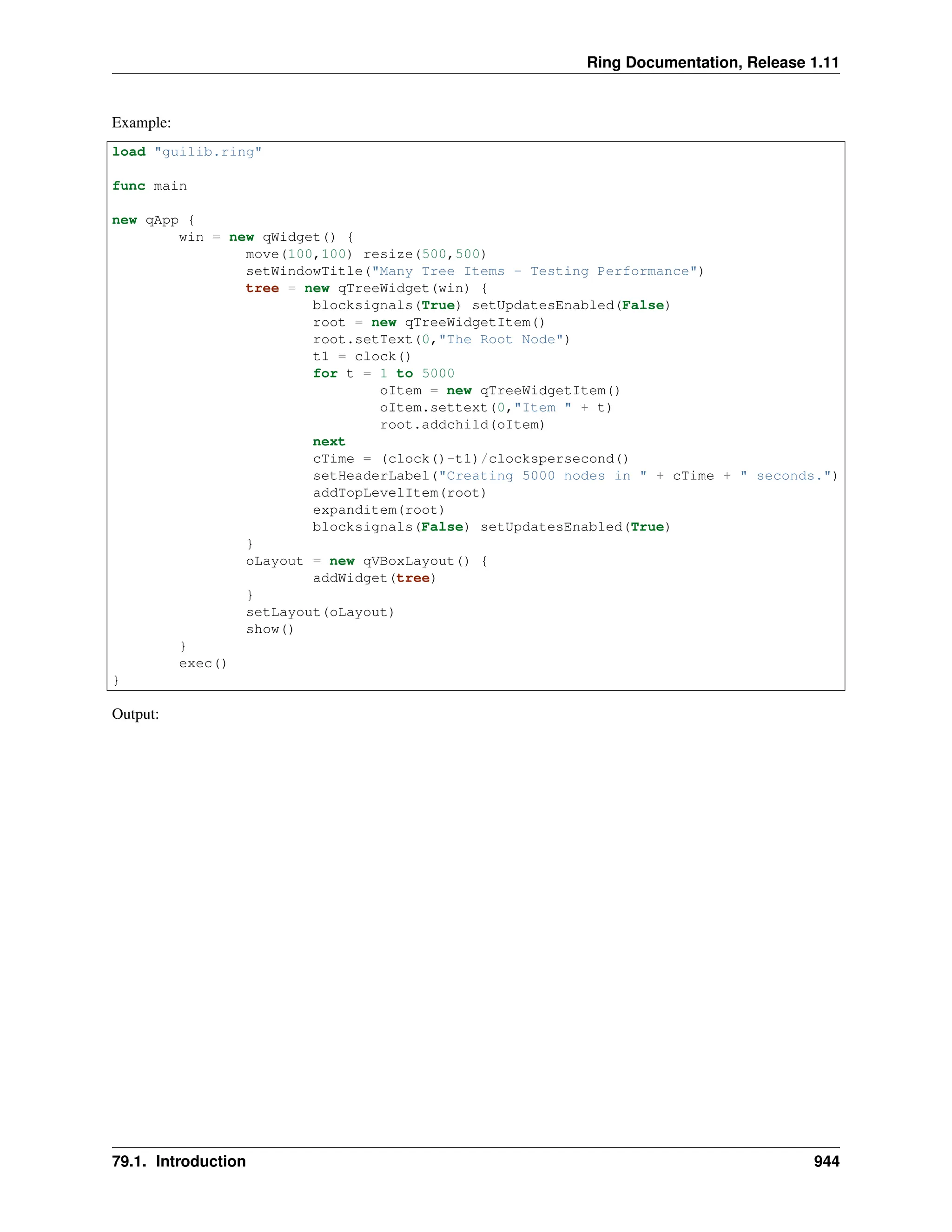Click the "79.1. Introduction" footer text
Screen dimensions: 952x1232
pyautogui.click(x=179, y=1161)
